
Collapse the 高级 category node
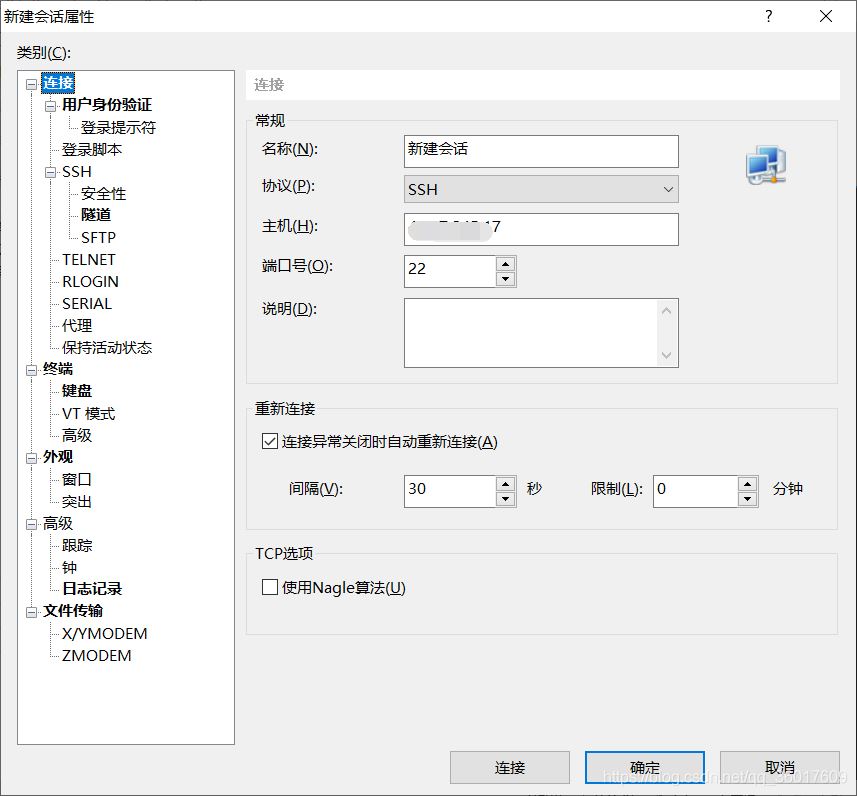(x=32, y=524)
